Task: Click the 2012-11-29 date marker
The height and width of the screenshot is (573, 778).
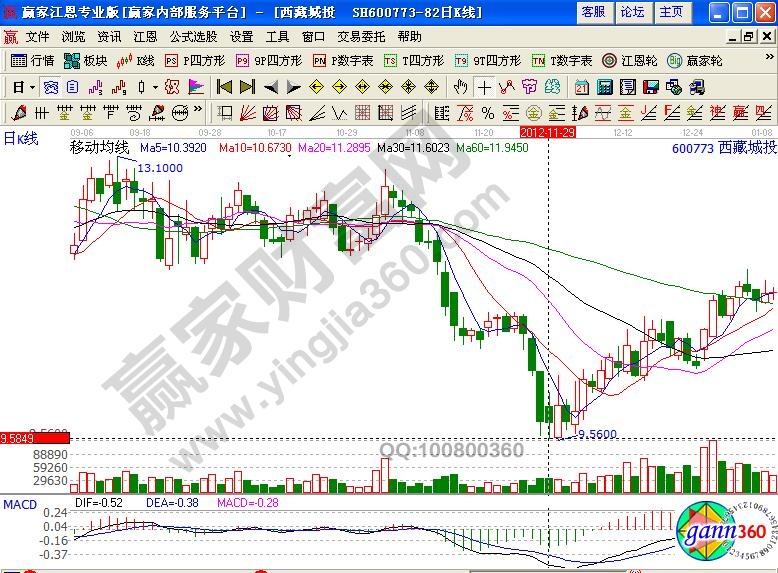Action: [x=547, y=131]
